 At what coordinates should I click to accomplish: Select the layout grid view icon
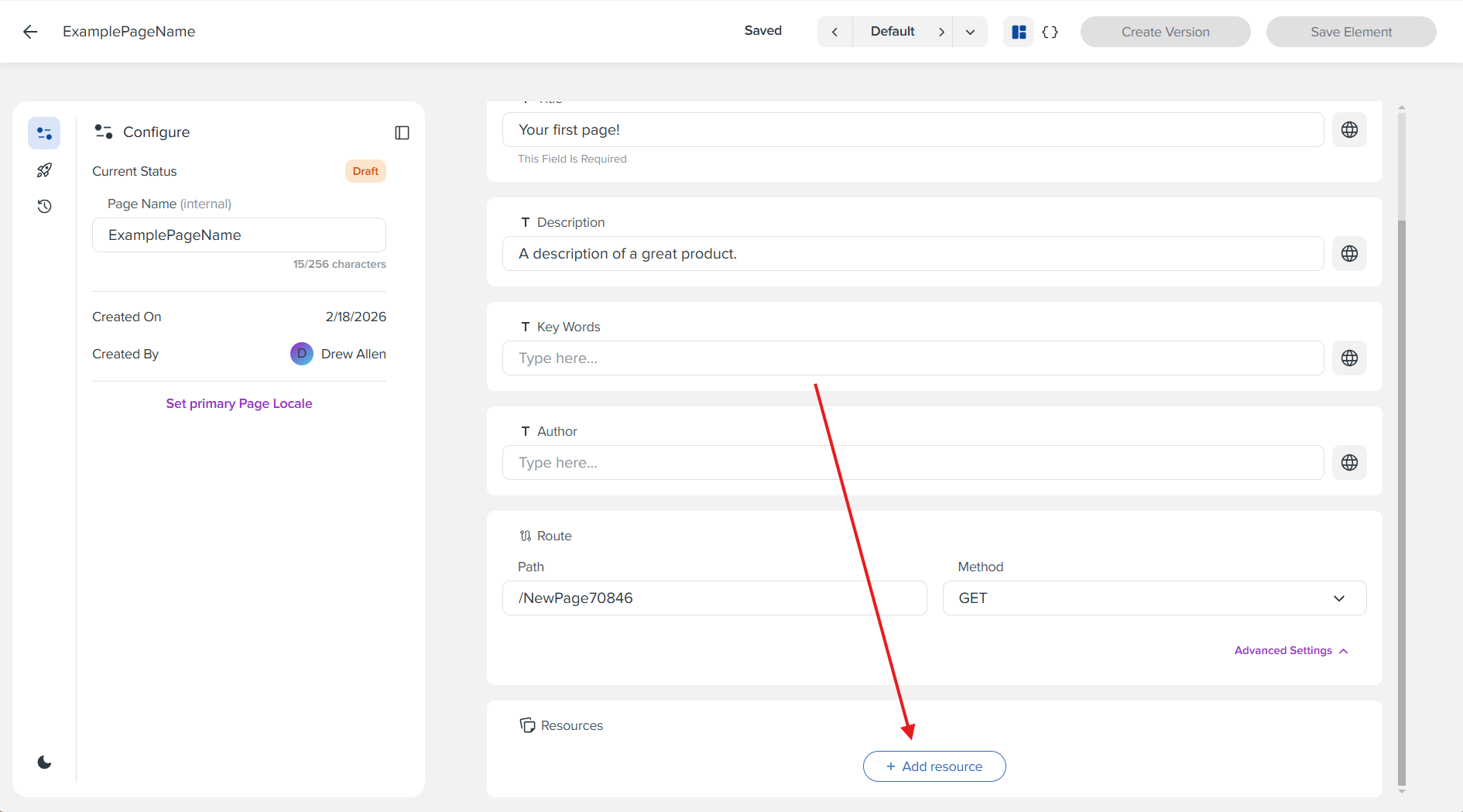pos(1019,32)
